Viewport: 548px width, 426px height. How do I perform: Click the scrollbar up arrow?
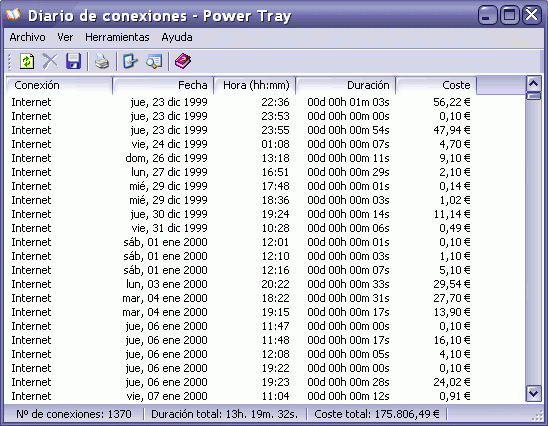coord(534,84)
